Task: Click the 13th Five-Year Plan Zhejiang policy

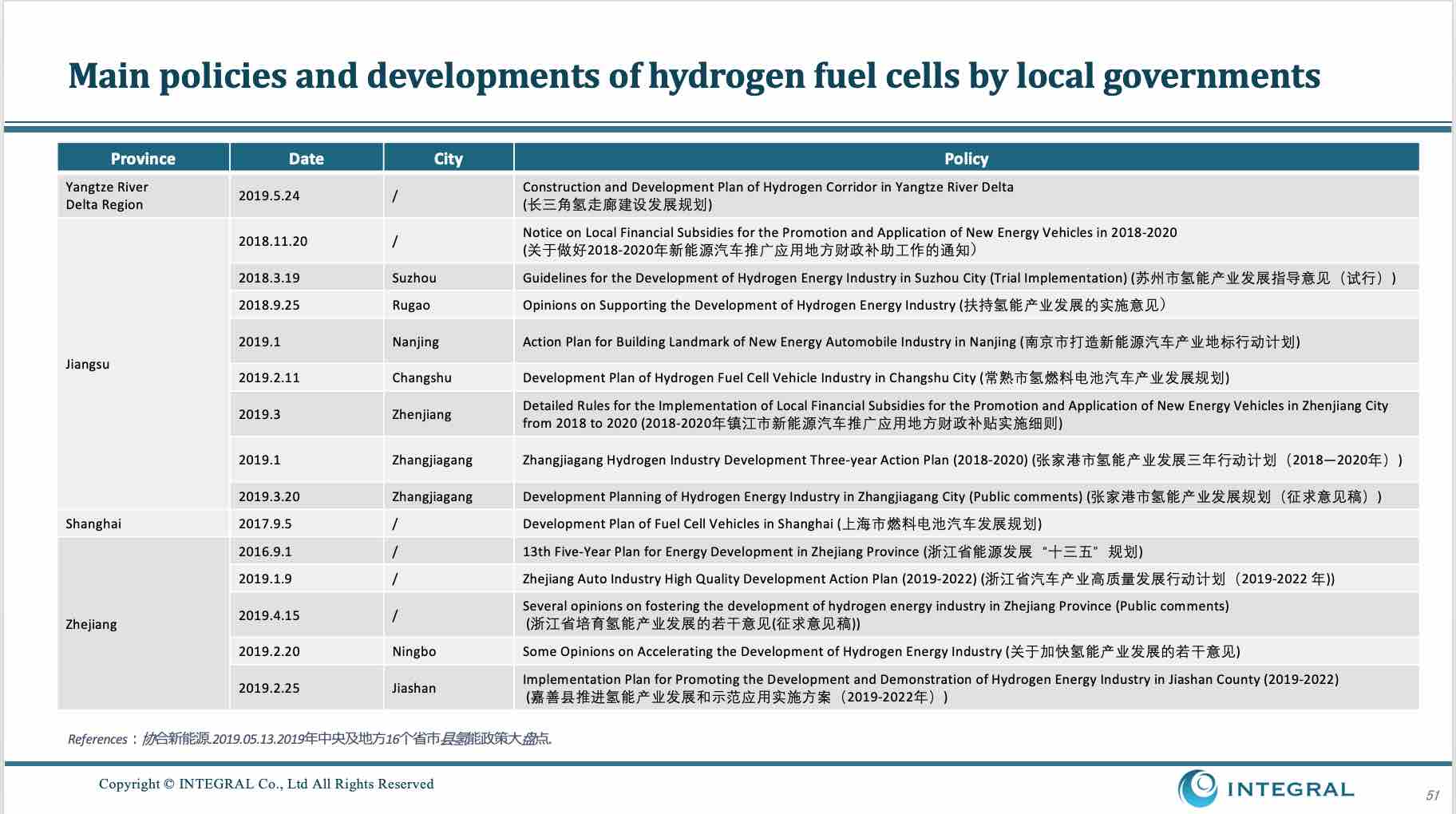Action: pos(833,551)
